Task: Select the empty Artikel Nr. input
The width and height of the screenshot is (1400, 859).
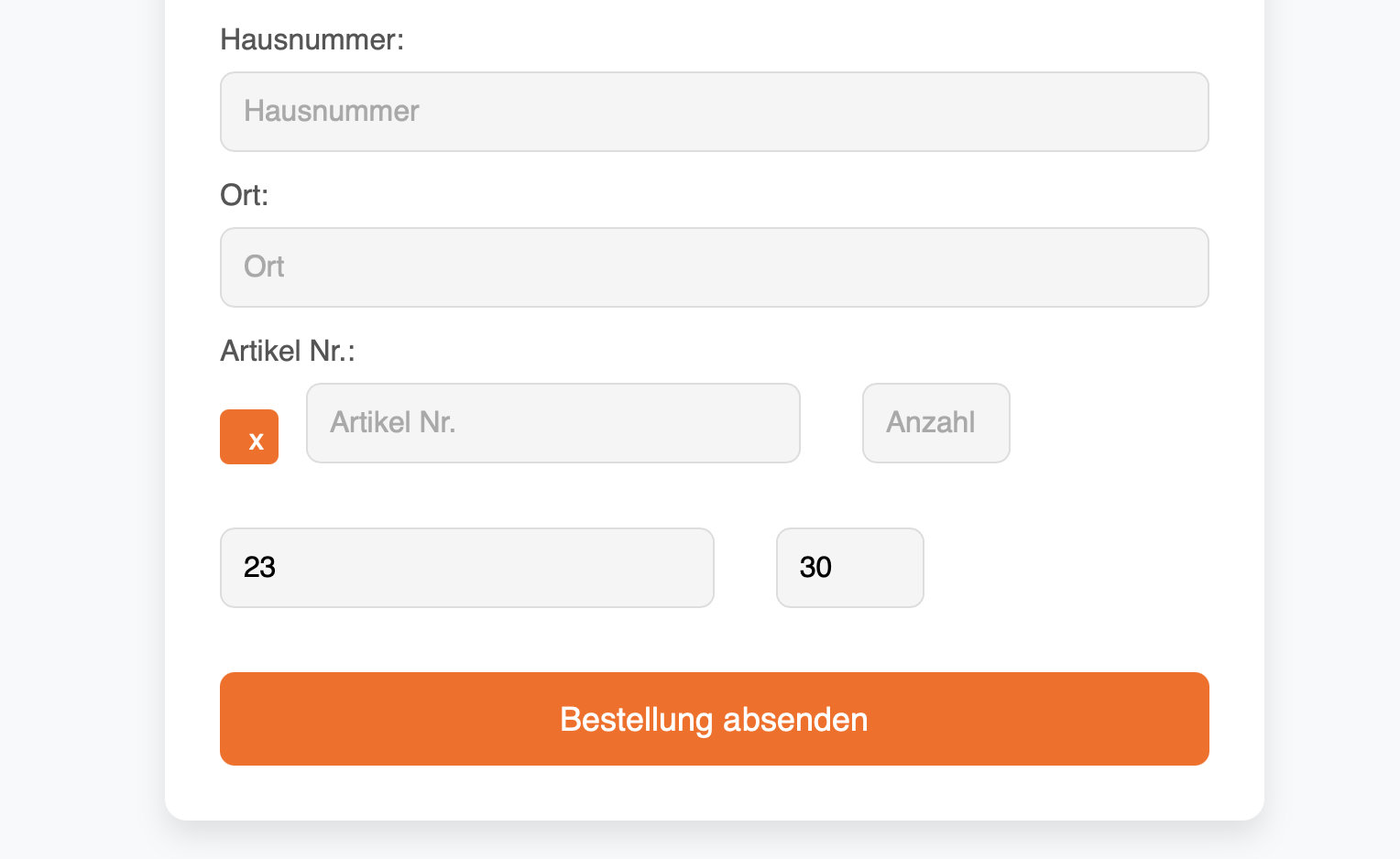Action: [x=552, y=423]
